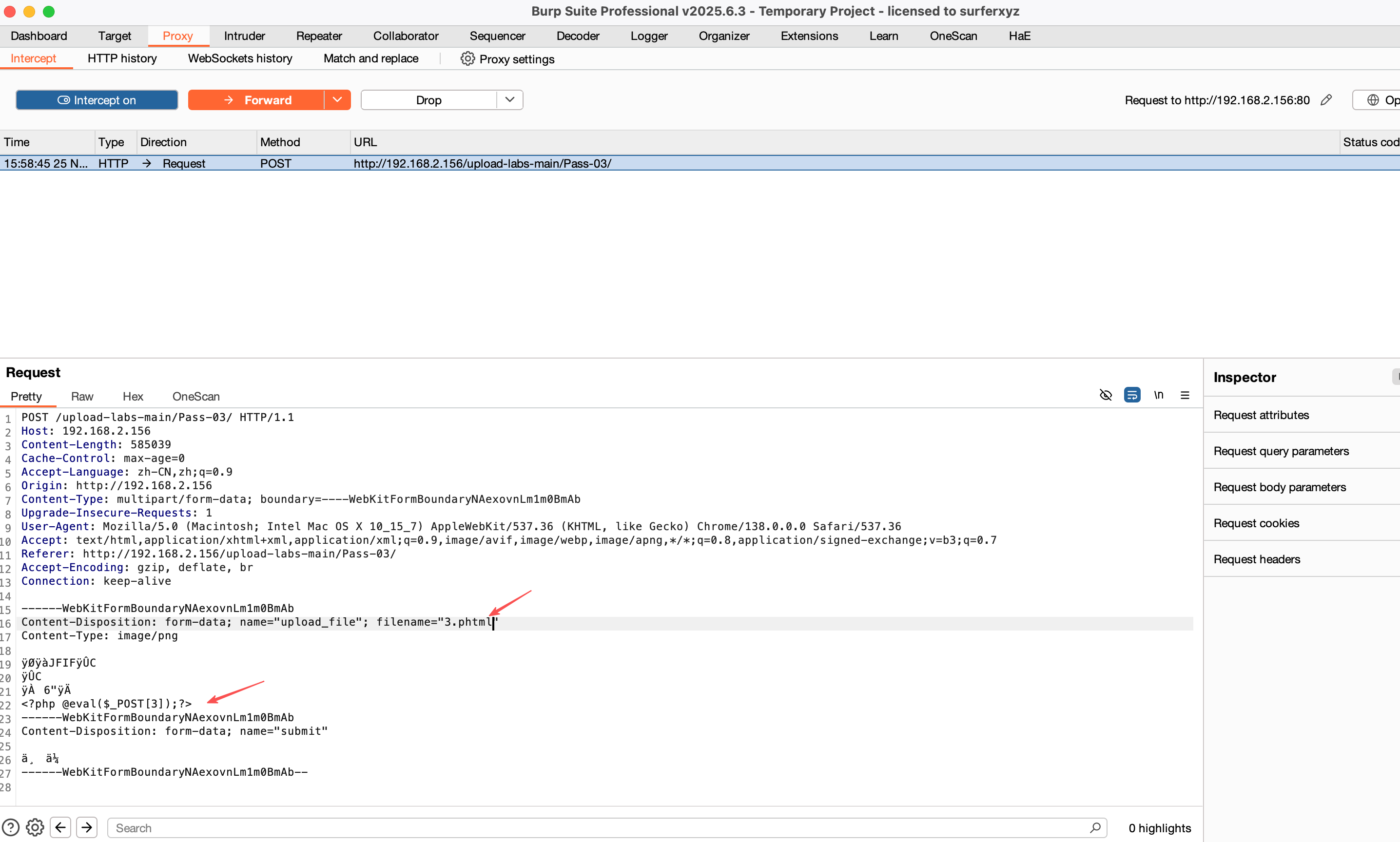The width and height of the screenshot is (1400, 842).
Task: Click the edit target pencil icon
Action: pos(1326,100)
